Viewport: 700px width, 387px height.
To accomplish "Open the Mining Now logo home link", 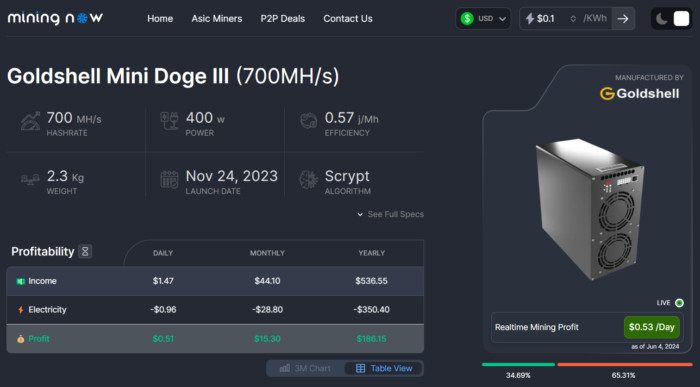I will coord(55,18).
